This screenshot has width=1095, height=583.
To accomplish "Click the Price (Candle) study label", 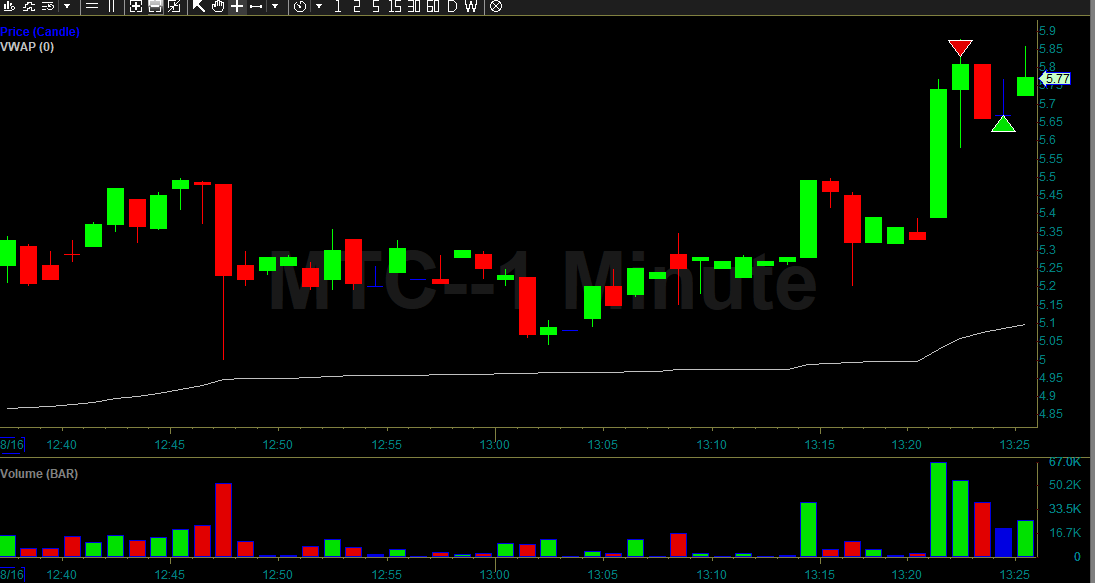I will [40, 31].
